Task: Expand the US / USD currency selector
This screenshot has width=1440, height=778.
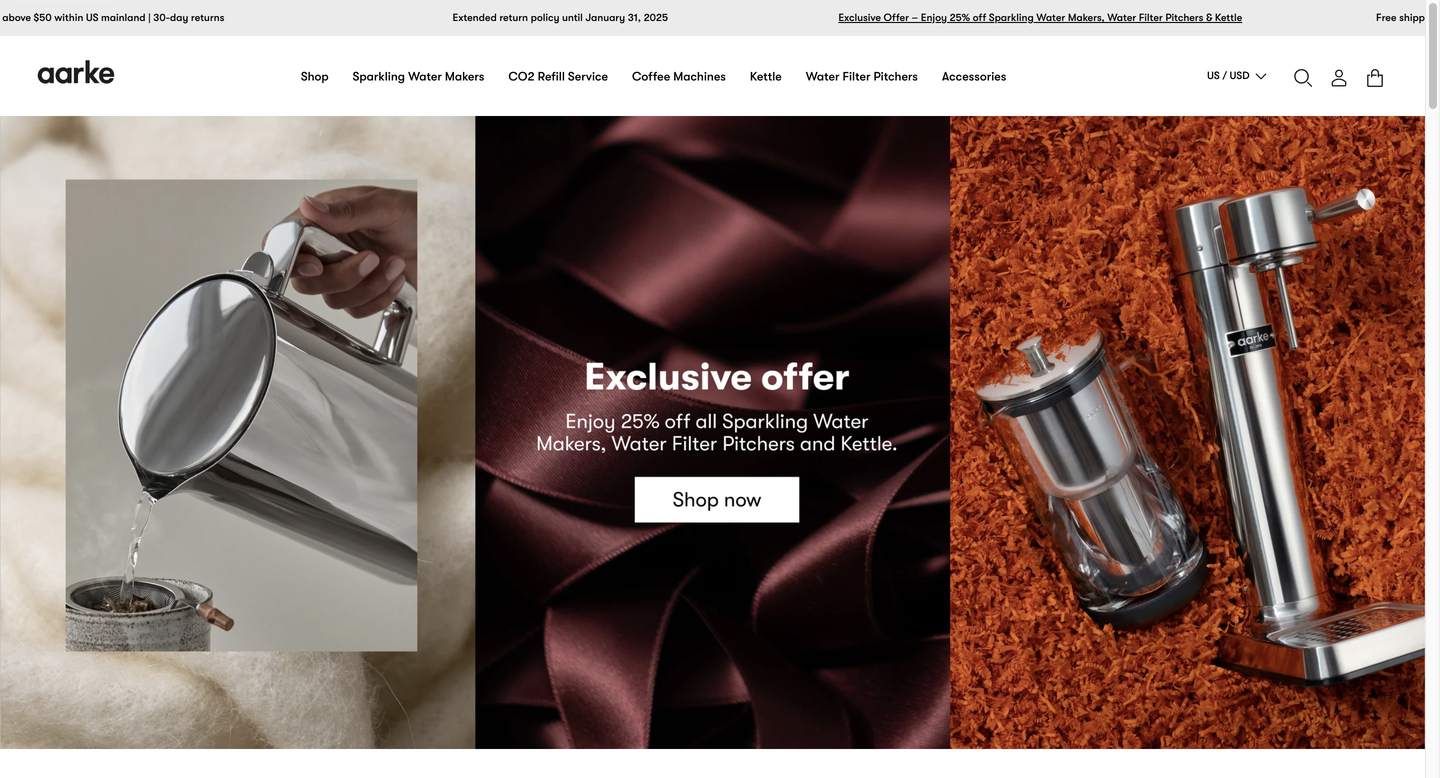Action: (x=1237, y=76)
